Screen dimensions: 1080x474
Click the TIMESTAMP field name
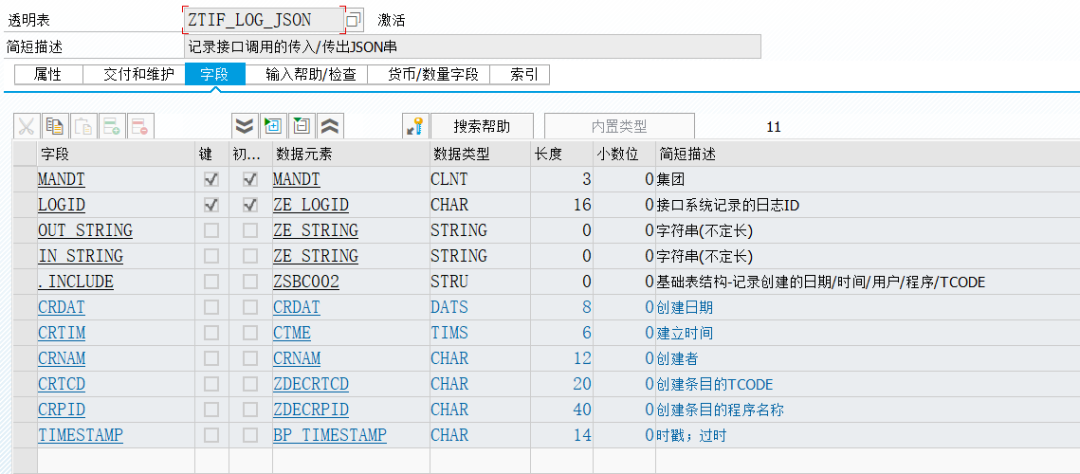click(81, 435)
